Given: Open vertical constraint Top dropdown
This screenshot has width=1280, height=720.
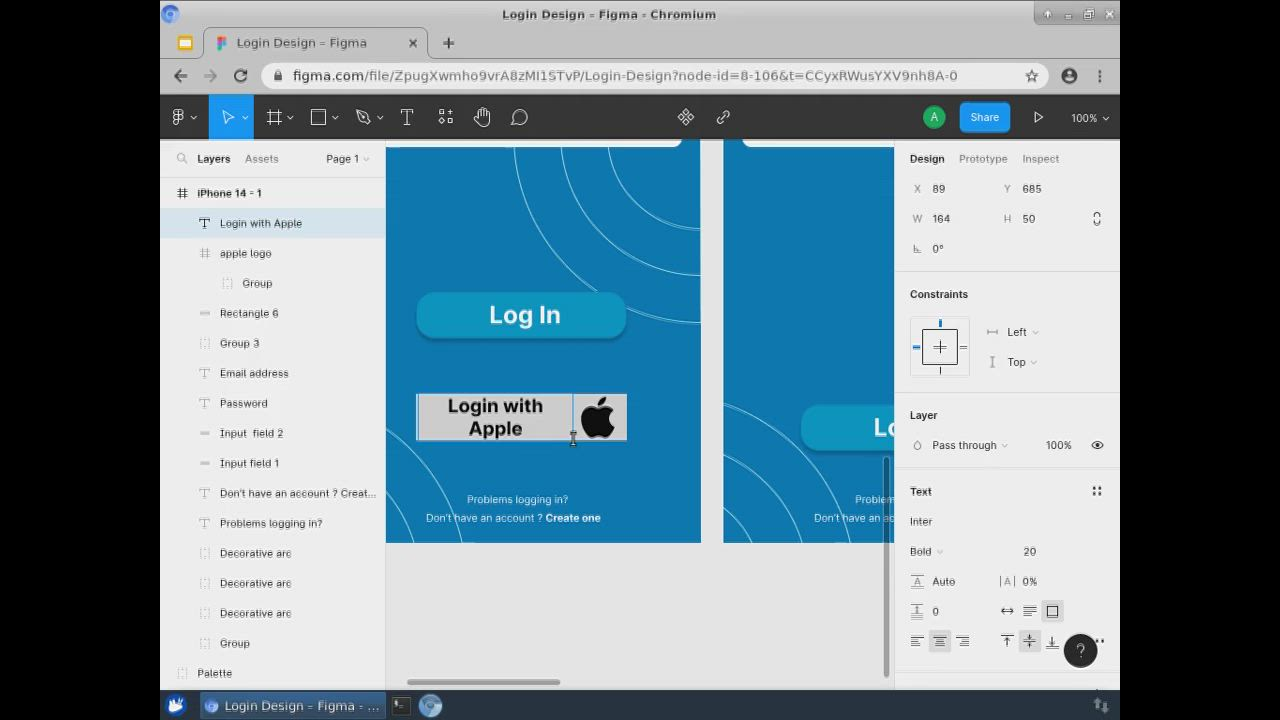Looking at the screenshot, I should [x=1022, y=362].
